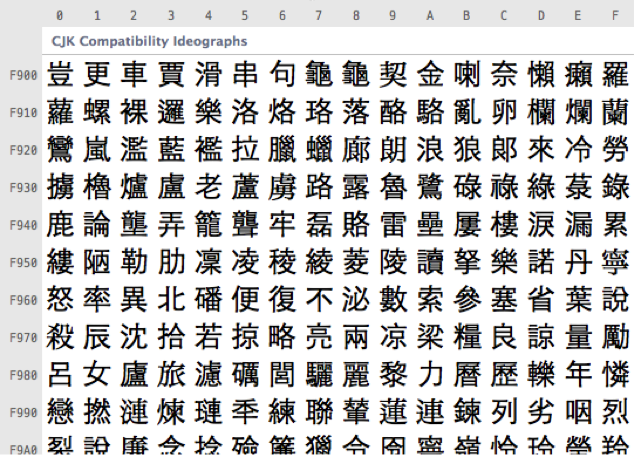The width and height of the screenshot is (634, 455).
Task: Select the 年 character in row F980
Action: pyautogui.click(x=578, y=375)
